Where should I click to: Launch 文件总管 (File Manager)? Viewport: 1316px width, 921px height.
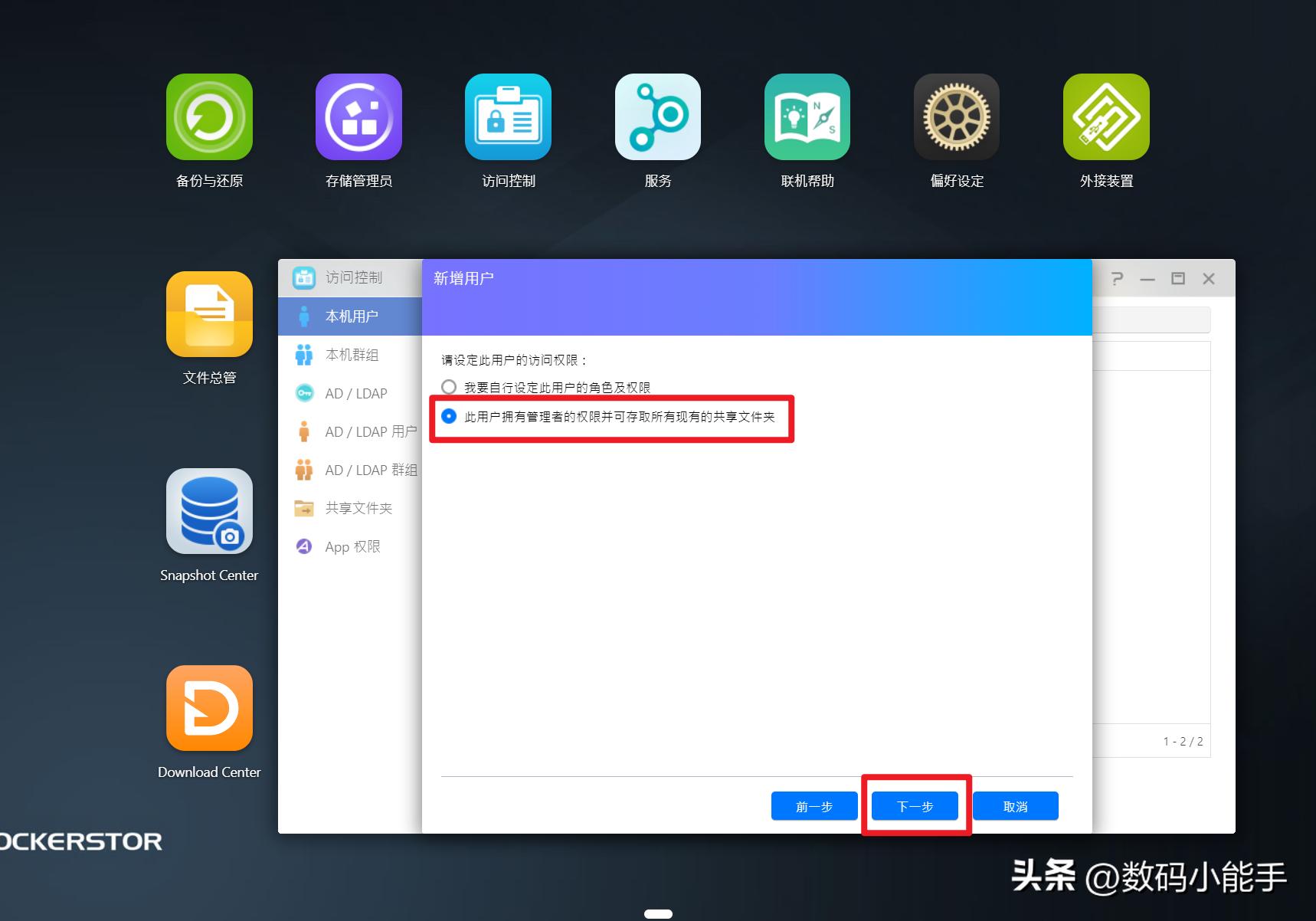point(208,314)
